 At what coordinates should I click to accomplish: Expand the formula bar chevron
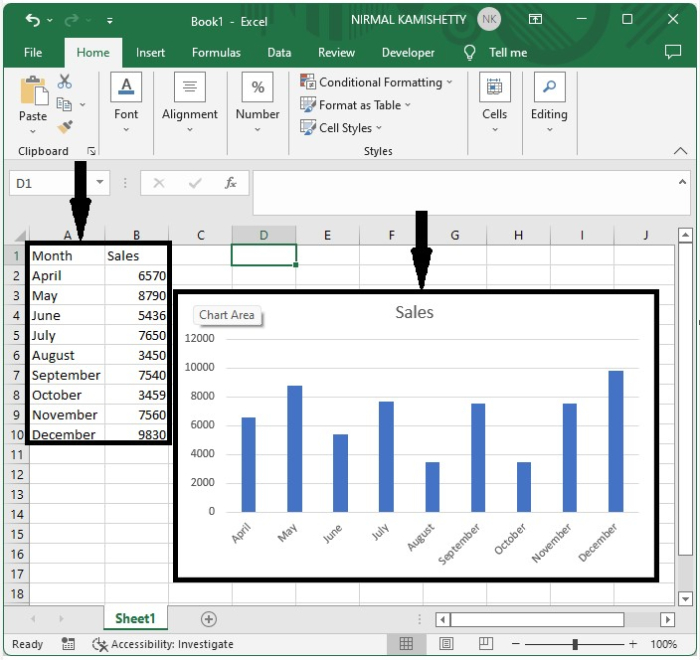pyautogui.click(x=682, y=182)
